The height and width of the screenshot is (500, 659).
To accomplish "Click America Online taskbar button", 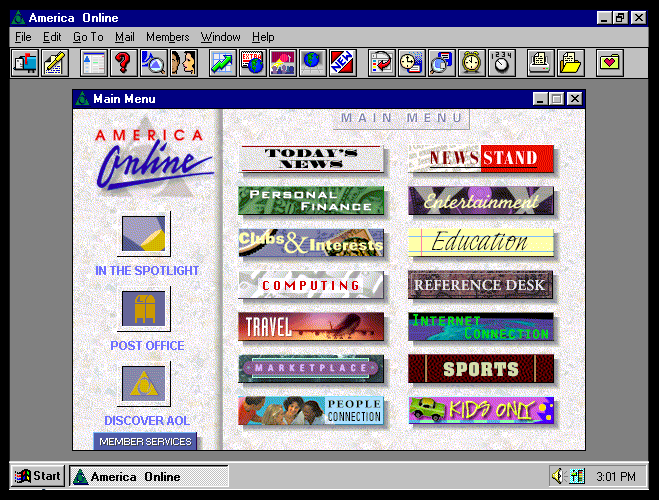I will 149,476.
